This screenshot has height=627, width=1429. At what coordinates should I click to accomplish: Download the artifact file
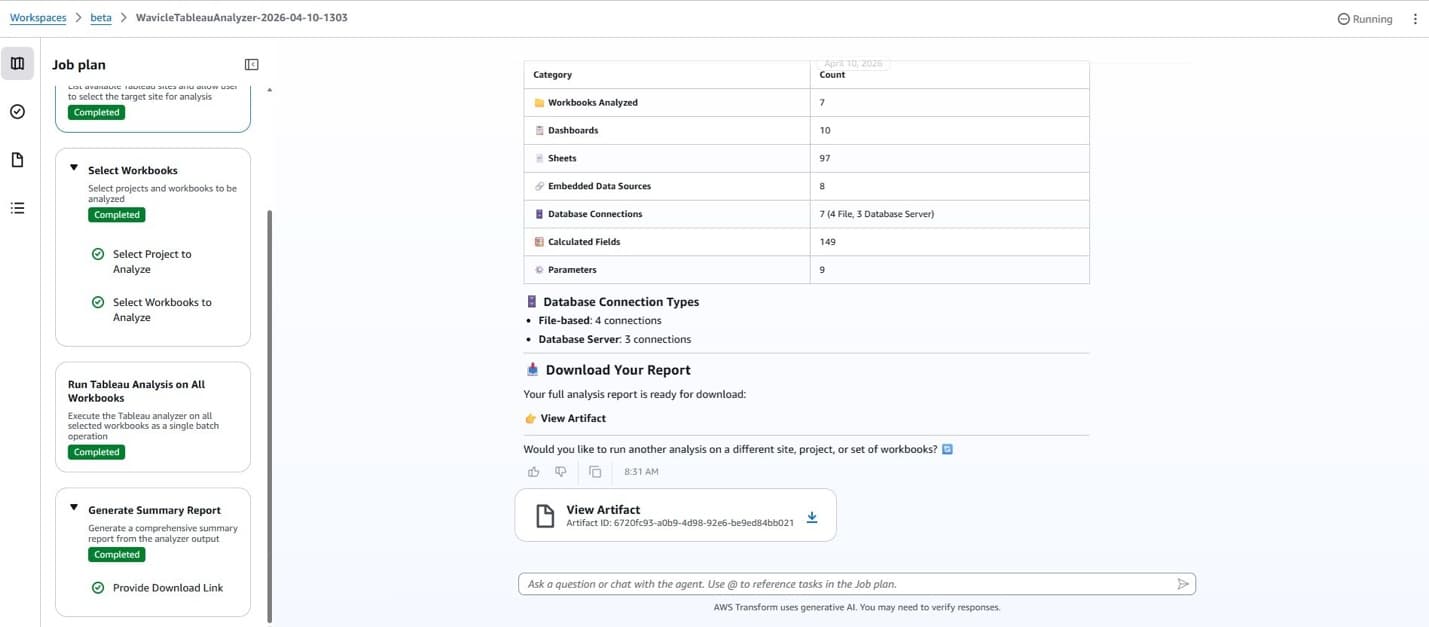(812, 517)
